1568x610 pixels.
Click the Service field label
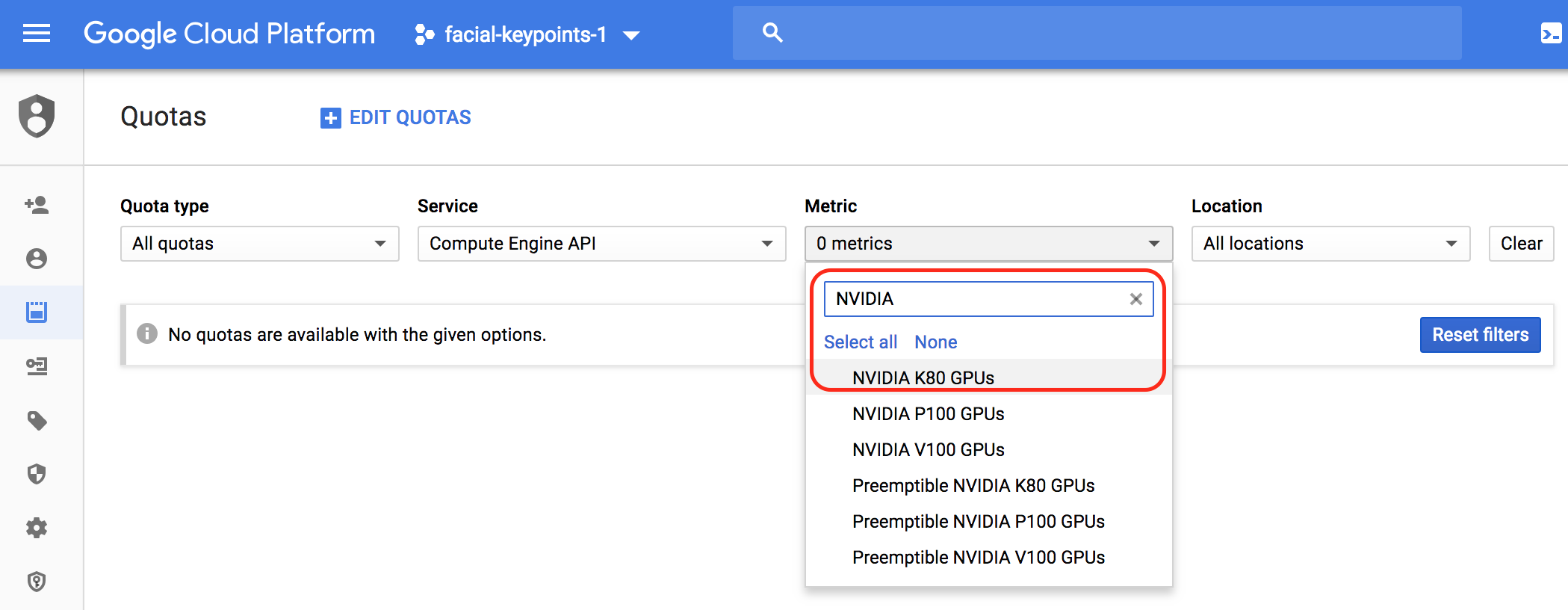(x=447, y=206)
